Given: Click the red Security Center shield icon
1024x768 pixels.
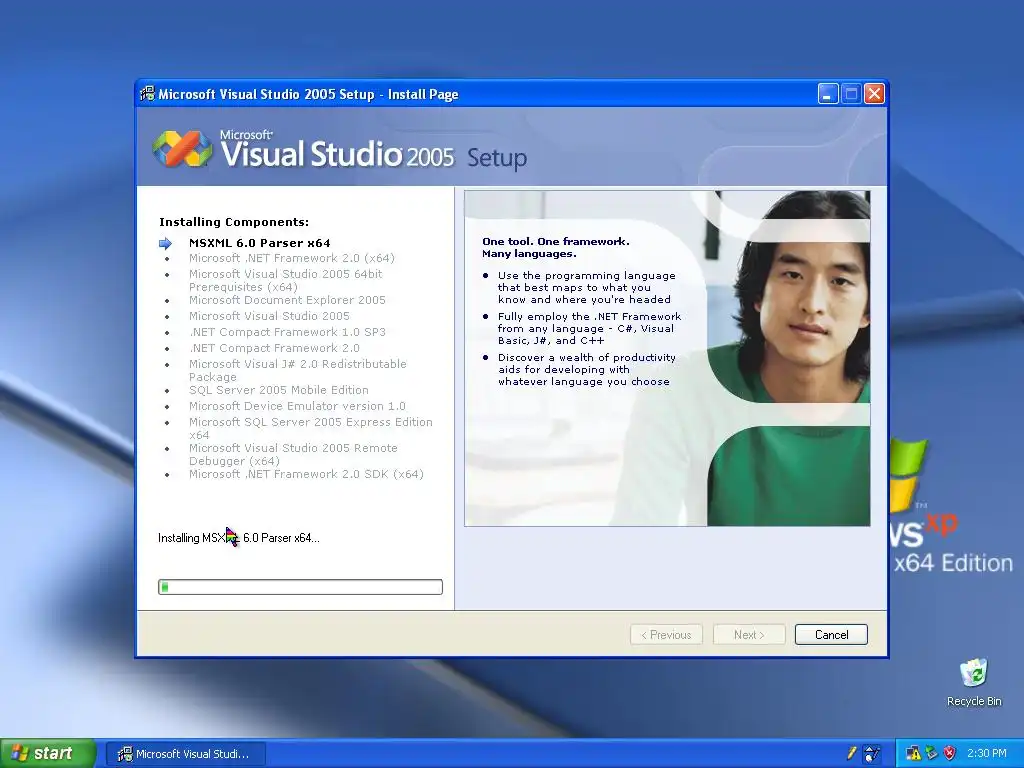Looking at the screenshot, I should (950, 754).
